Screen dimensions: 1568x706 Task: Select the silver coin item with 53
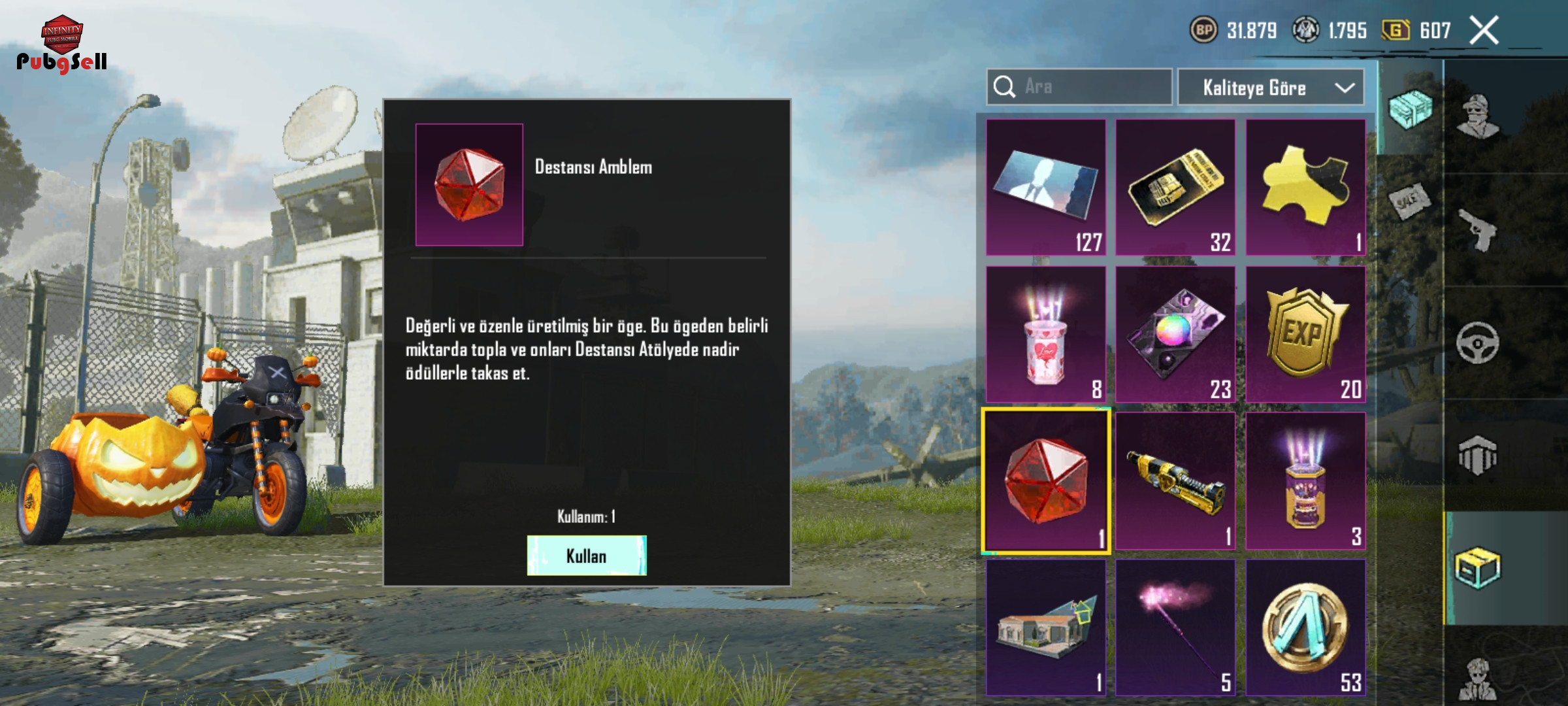1305,628
